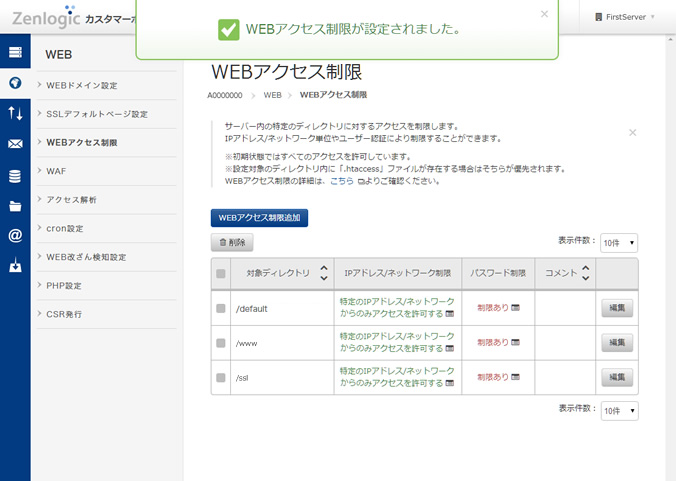Click 制限あり text in /www row
The height and width of the screenshot is (481, 676).
point(493,342)
